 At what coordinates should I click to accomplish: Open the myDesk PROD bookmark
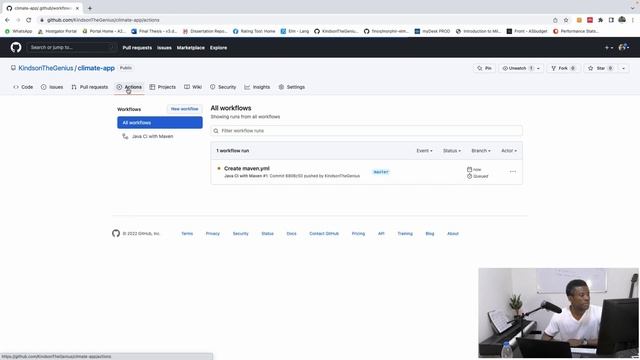click(x=432, y=31)
